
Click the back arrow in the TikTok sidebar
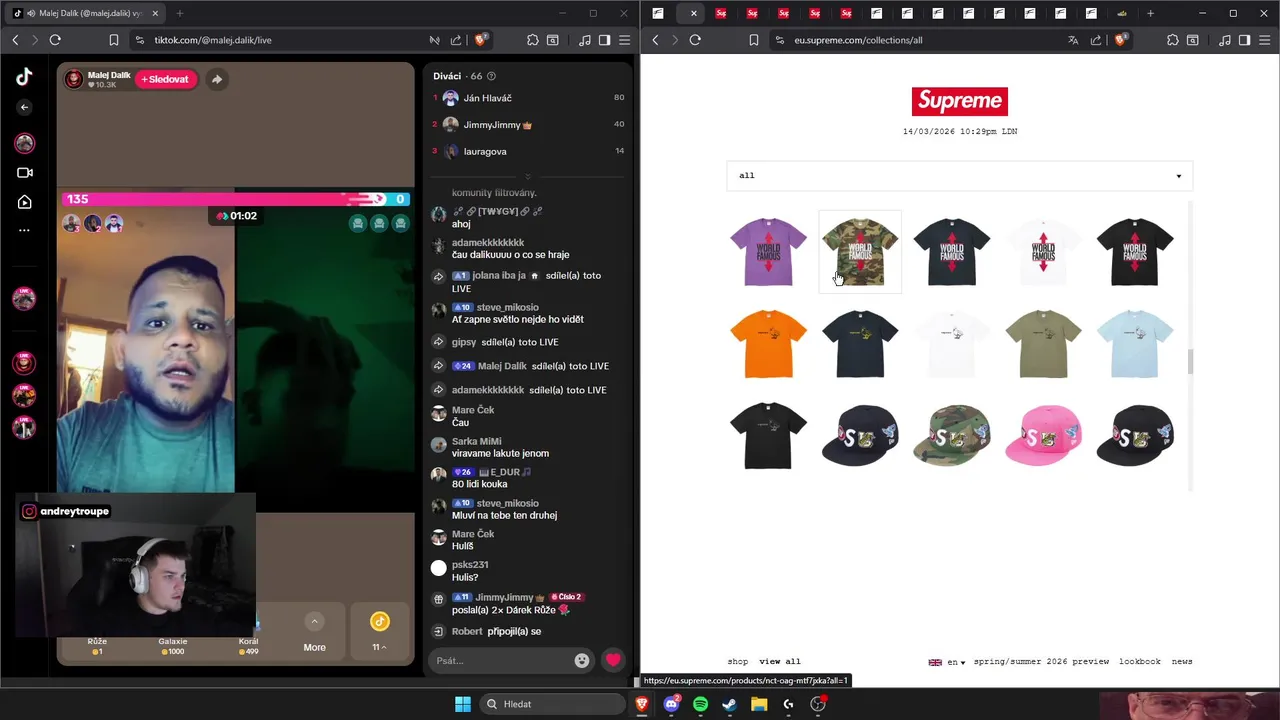24,107
